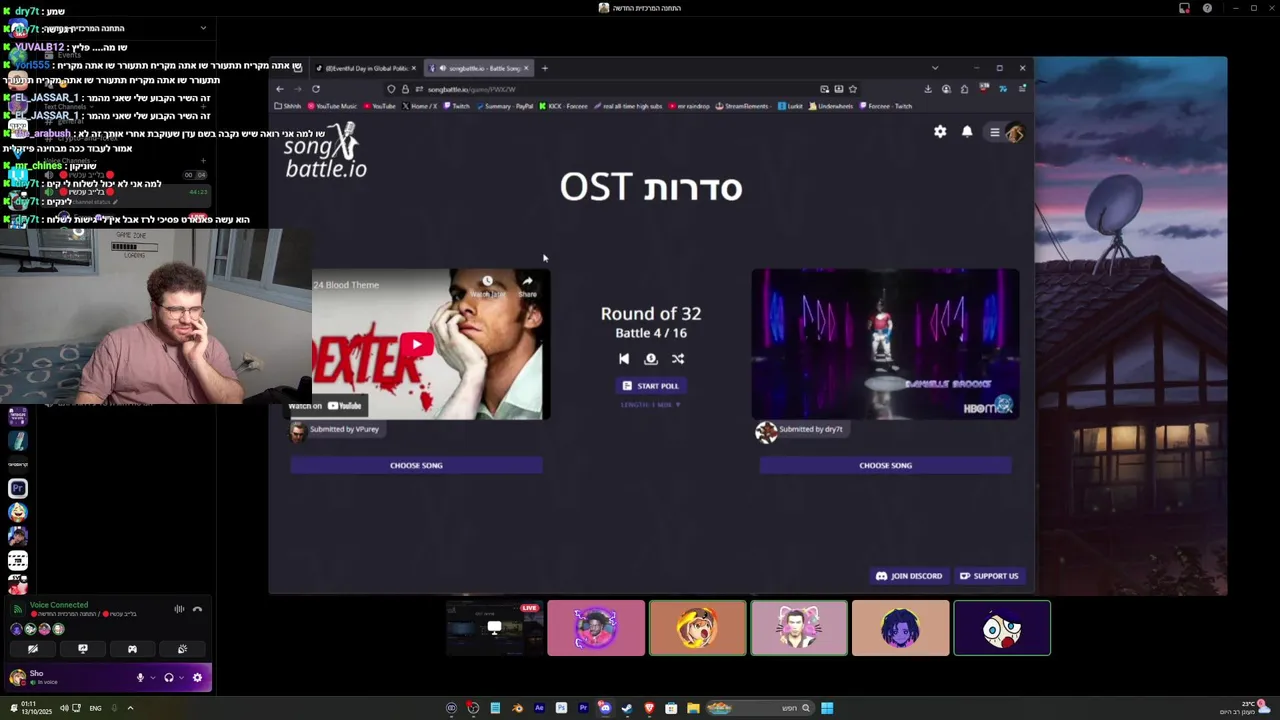The height and width of the screenshot is (720, 1280).
Task: Choose the song submitted by dry7t
Action: (885, 465)
